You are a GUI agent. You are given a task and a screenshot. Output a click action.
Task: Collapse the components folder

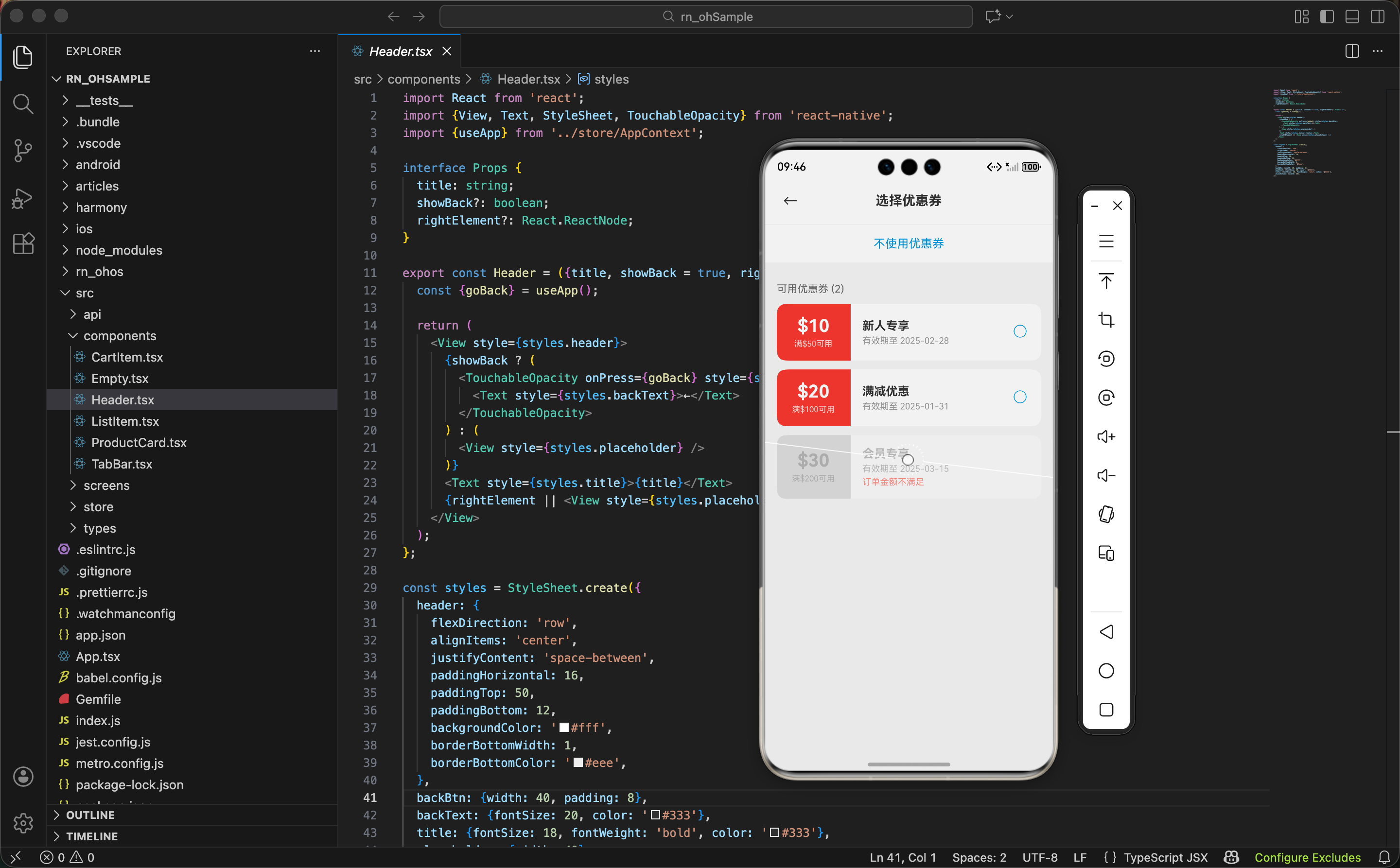click(x=120, y=335)
